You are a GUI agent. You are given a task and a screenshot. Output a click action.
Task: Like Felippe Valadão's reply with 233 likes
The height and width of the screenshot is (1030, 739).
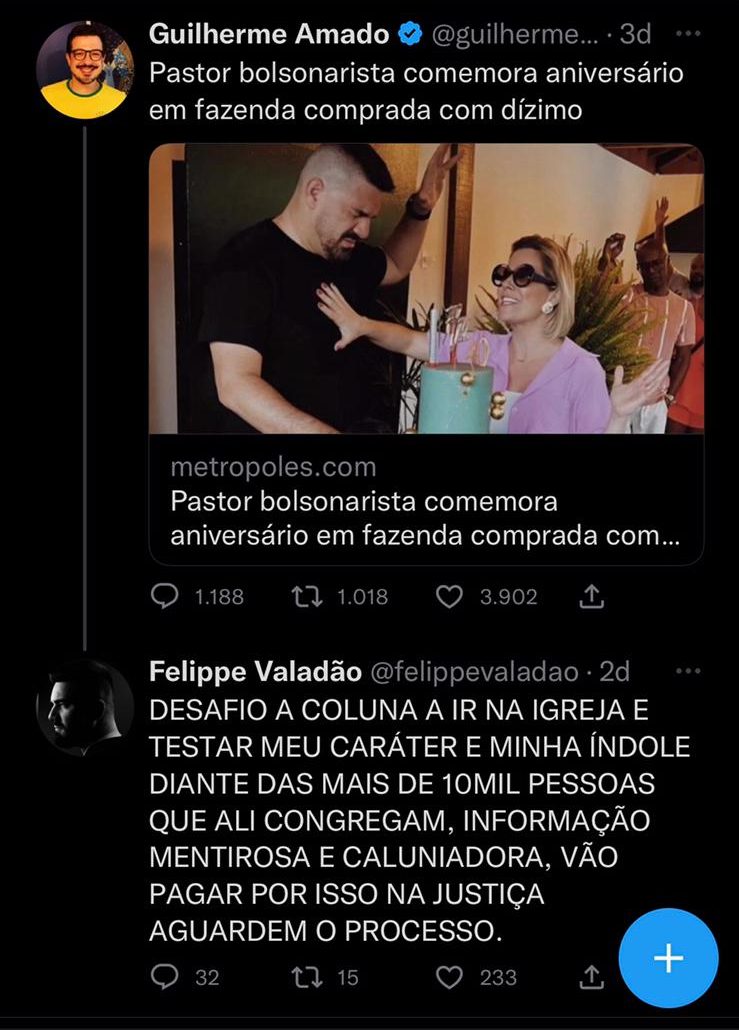point(450,977)
